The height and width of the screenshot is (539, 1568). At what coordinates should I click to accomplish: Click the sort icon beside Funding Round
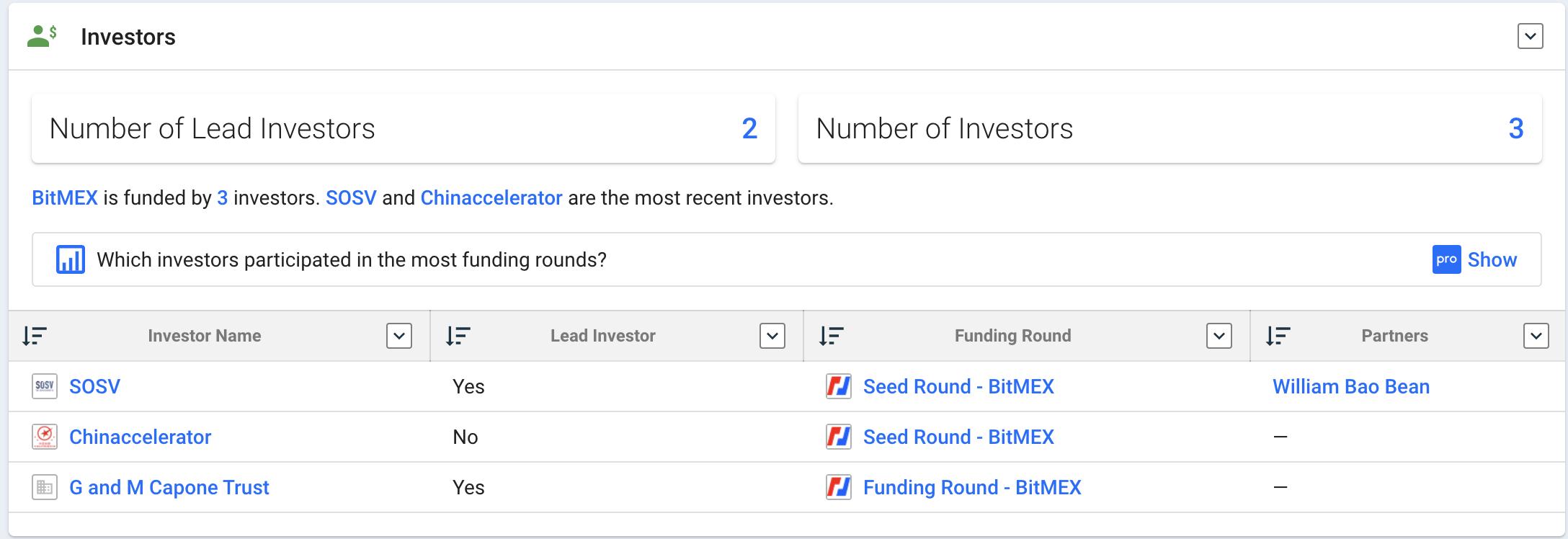click(x=832, y=336)
